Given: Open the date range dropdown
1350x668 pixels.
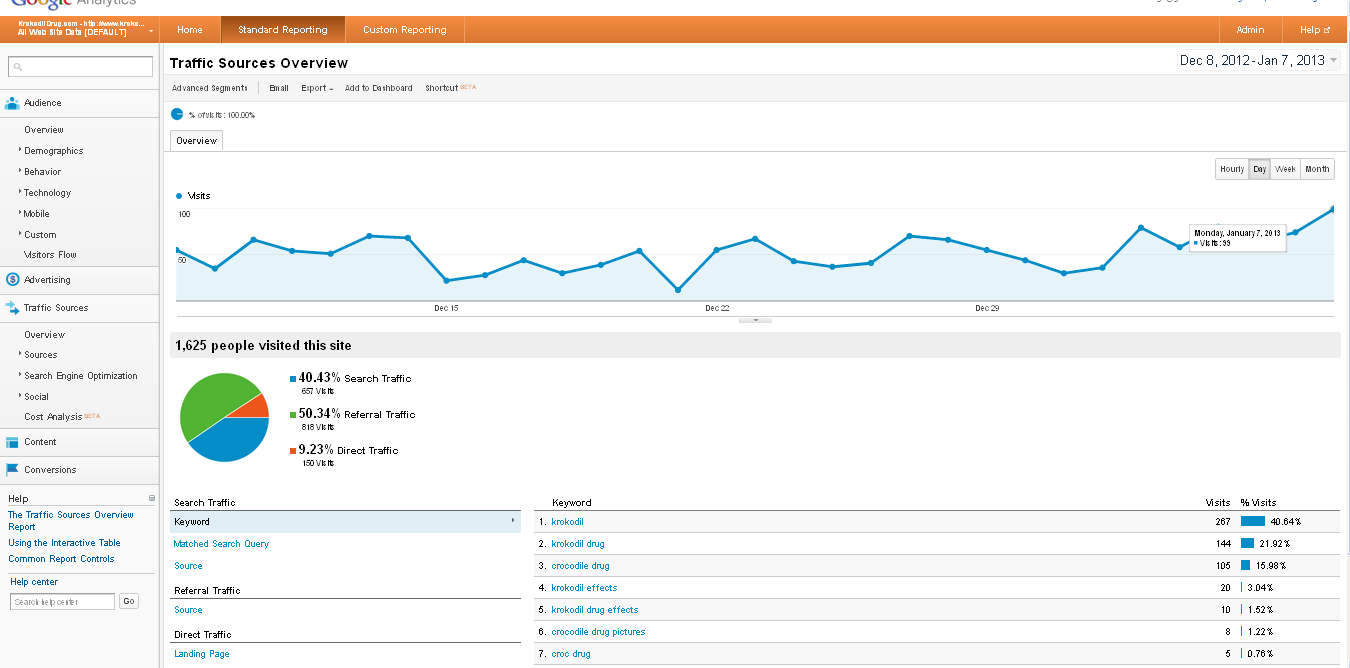Looking at the screenshot, I should [1259, 61].
